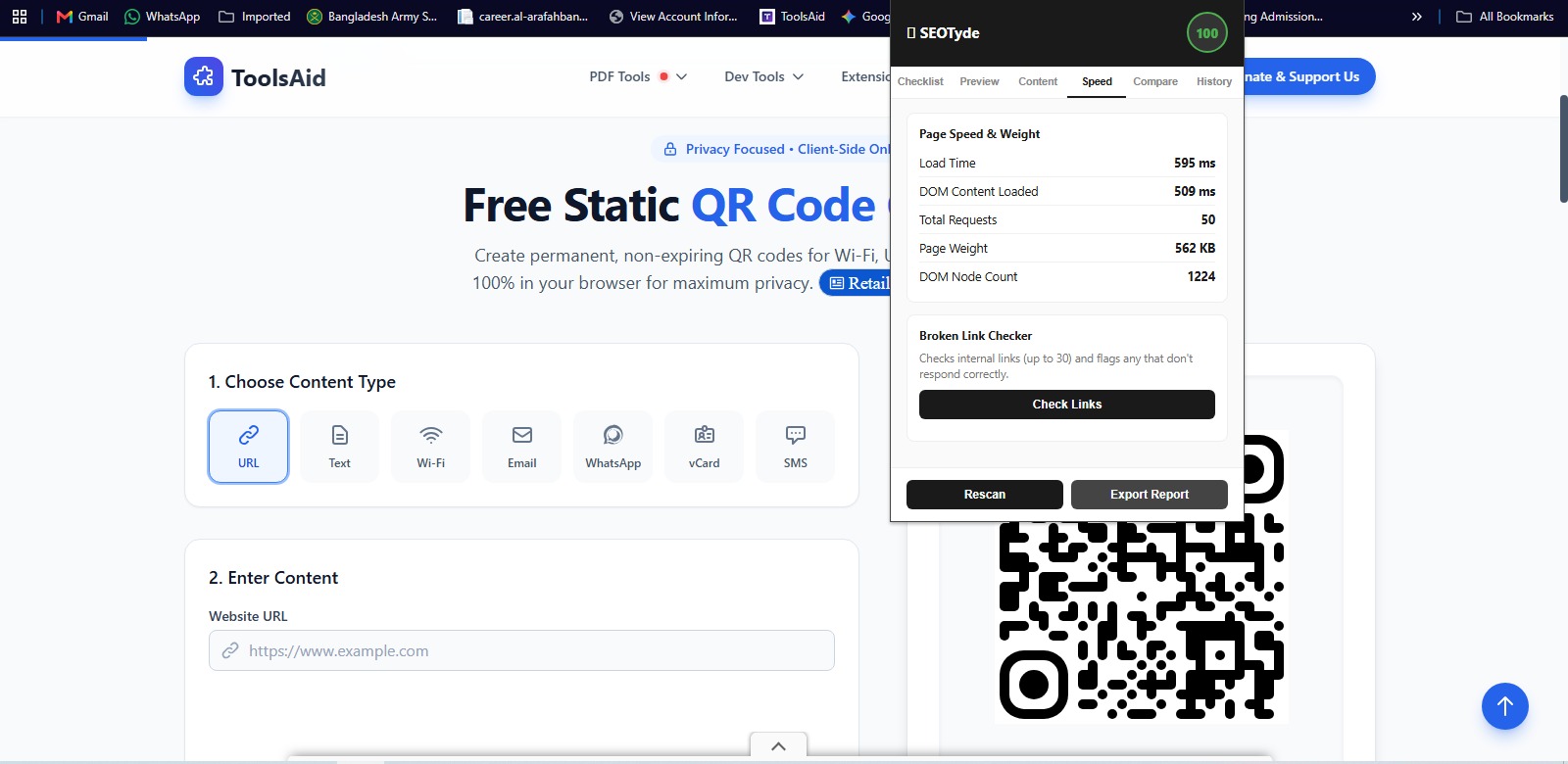Click the Page Speed & Weight heading
Viewport: 1568px width, 764px height.
(x=979, y=134)
